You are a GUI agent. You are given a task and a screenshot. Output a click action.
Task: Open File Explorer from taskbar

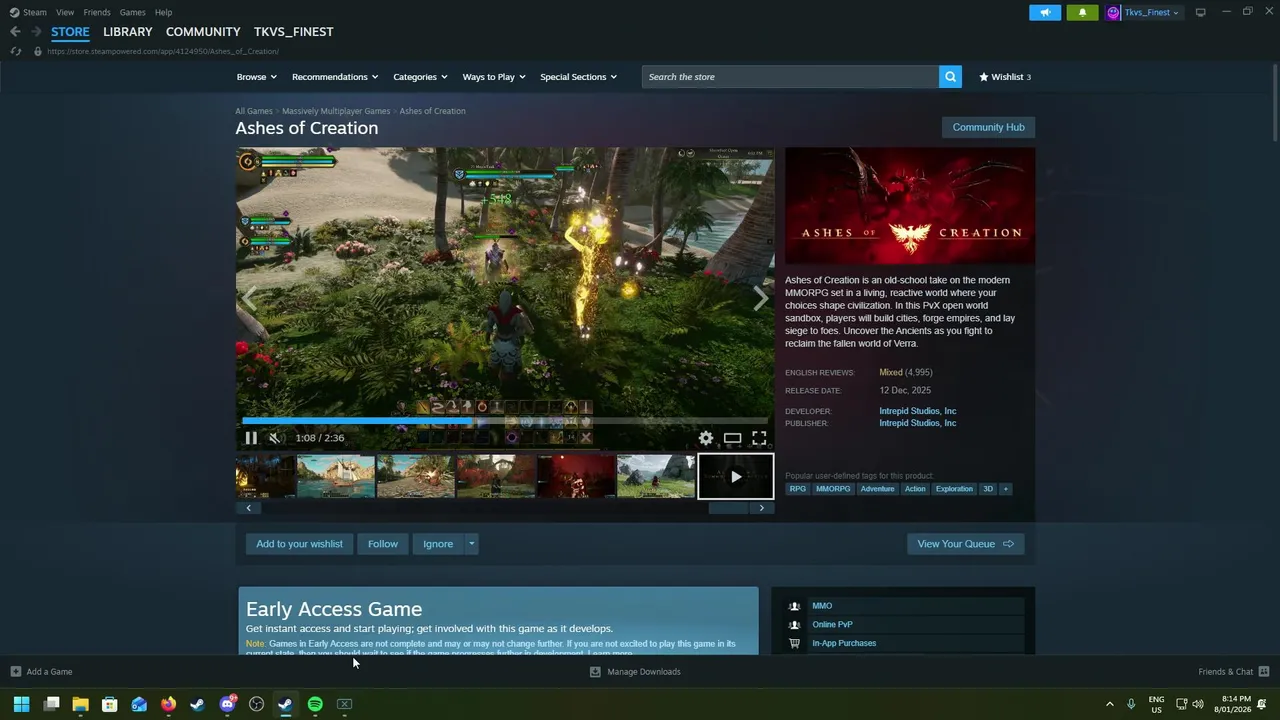click(x=80, y=704)
